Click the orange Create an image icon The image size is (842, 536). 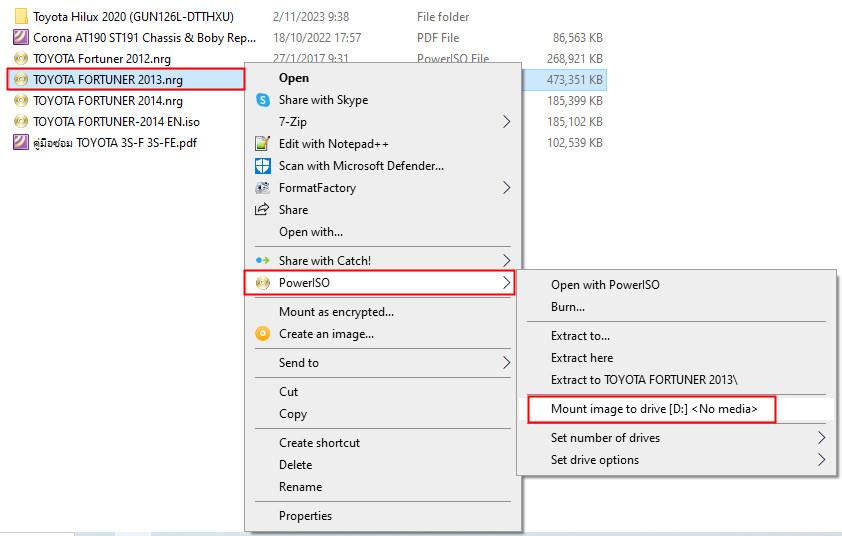coord(263,334)
